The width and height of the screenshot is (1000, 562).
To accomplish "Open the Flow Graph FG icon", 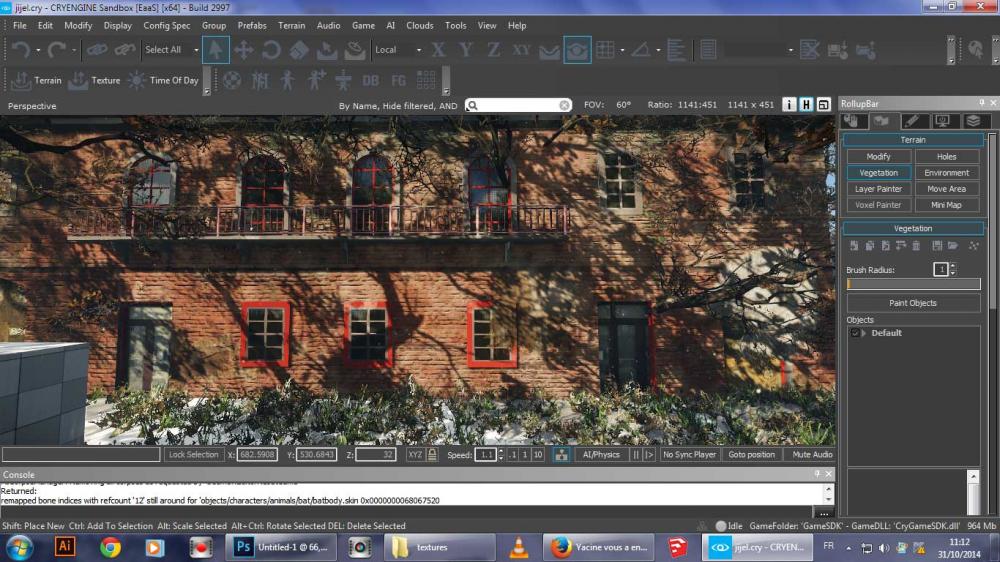I will click(399, 80).
